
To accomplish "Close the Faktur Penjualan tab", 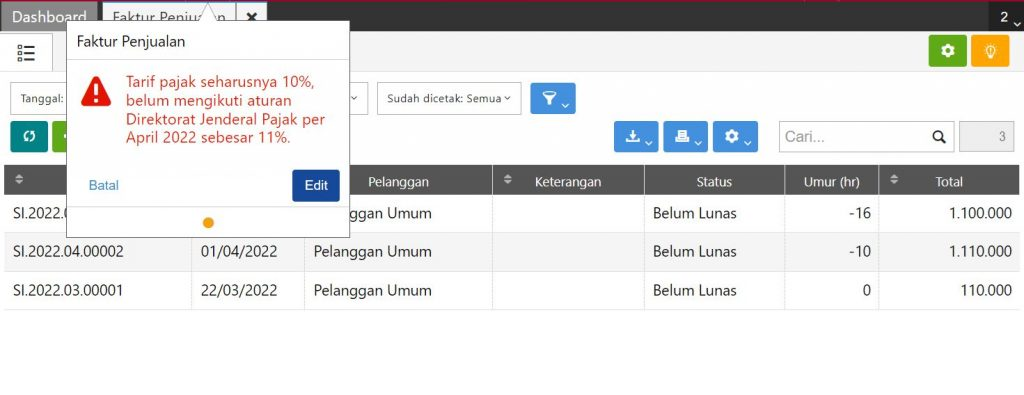I will coord(251,17).
